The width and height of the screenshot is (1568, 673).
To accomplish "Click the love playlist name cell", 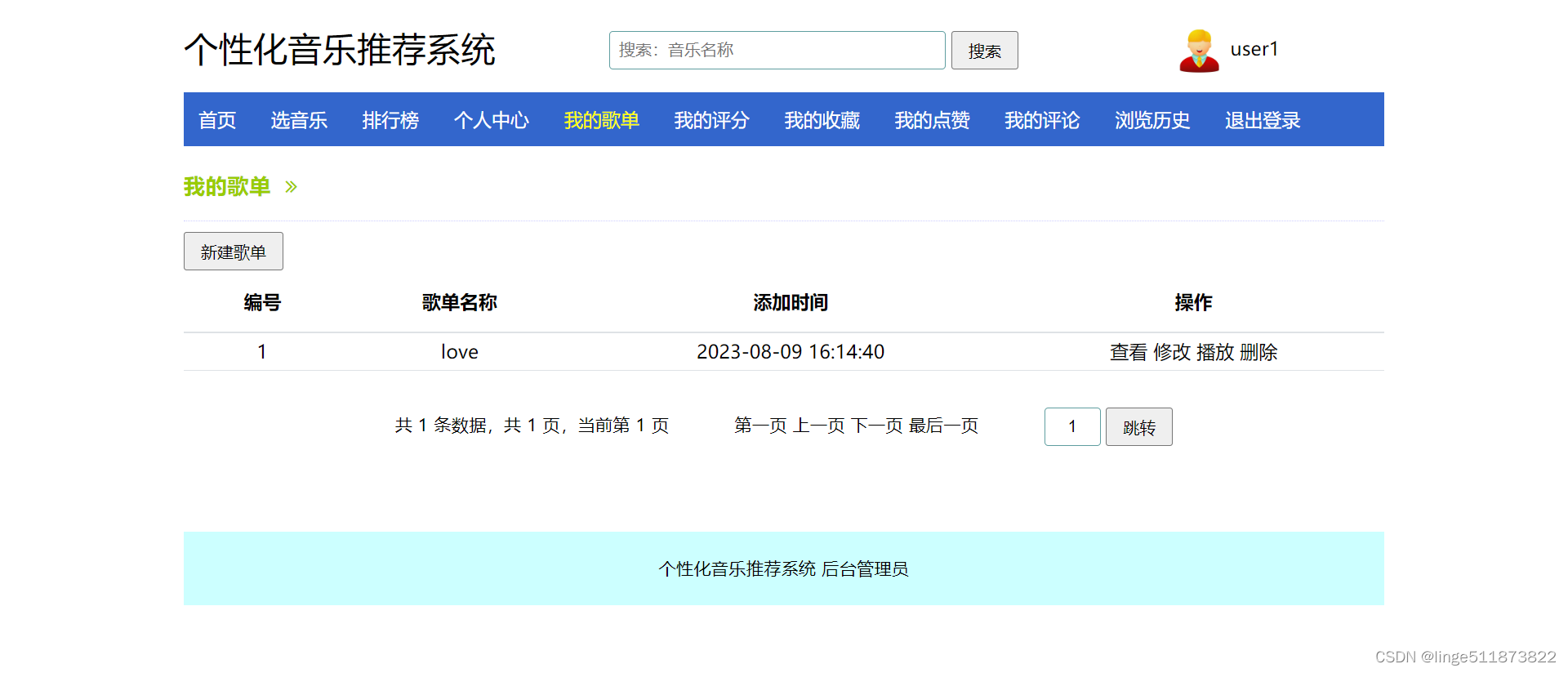I will coord(460,352).
